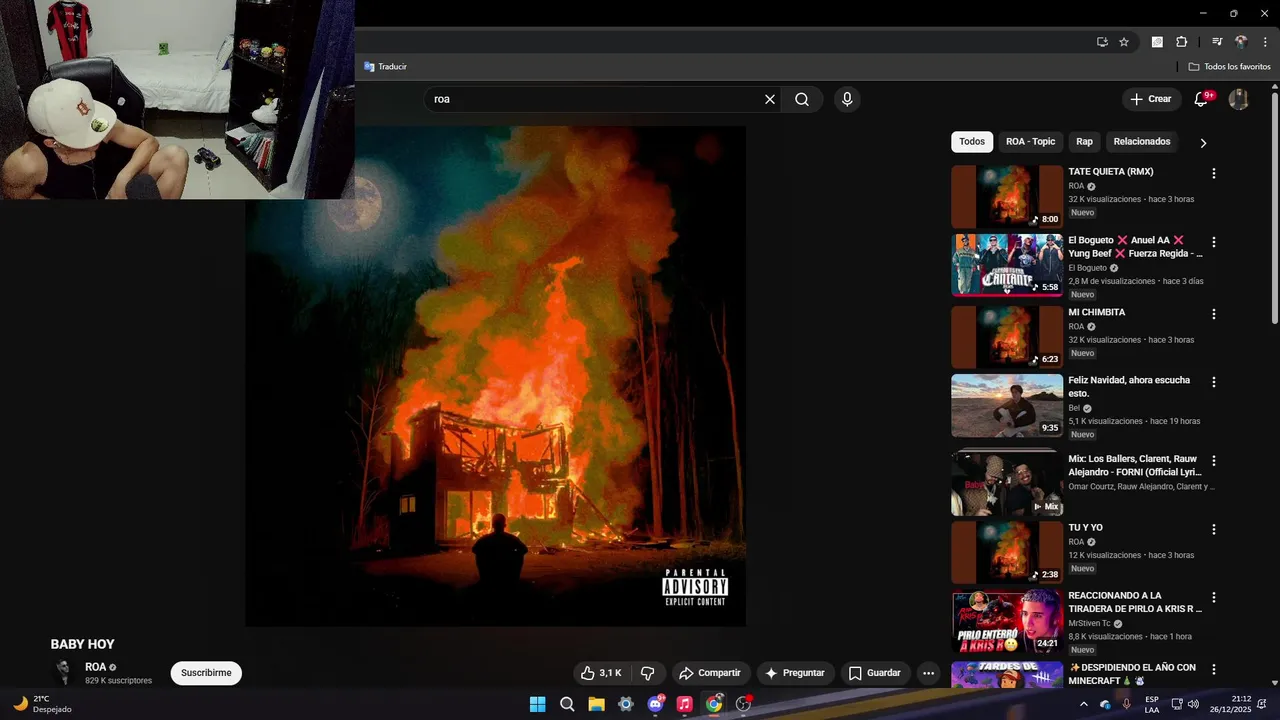Click the Preguntar button
1280x720 pixels.
click(795, 673)
